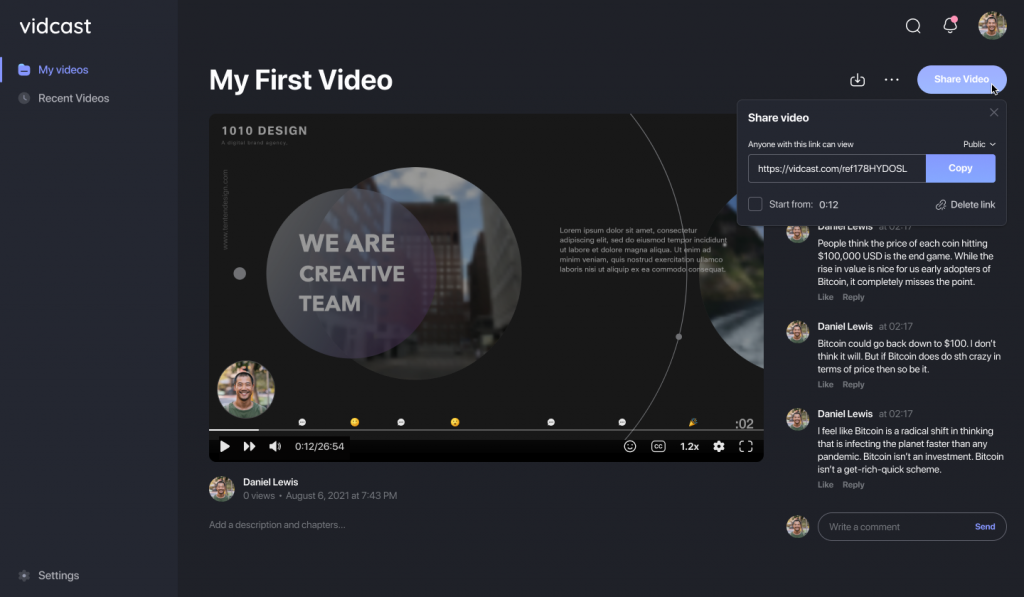Mute the video with the volume icon
The image size is (1024, 597).
click(275, 446)
